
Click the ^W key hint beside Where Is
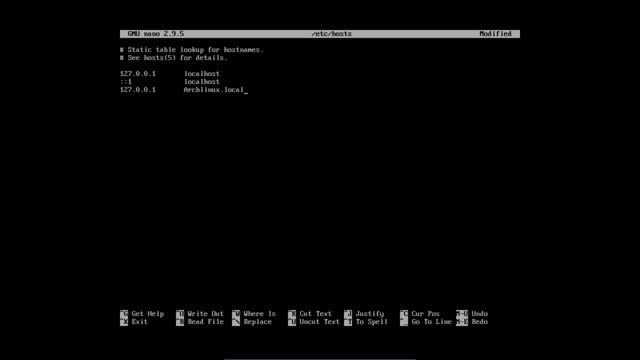point(236,314)
